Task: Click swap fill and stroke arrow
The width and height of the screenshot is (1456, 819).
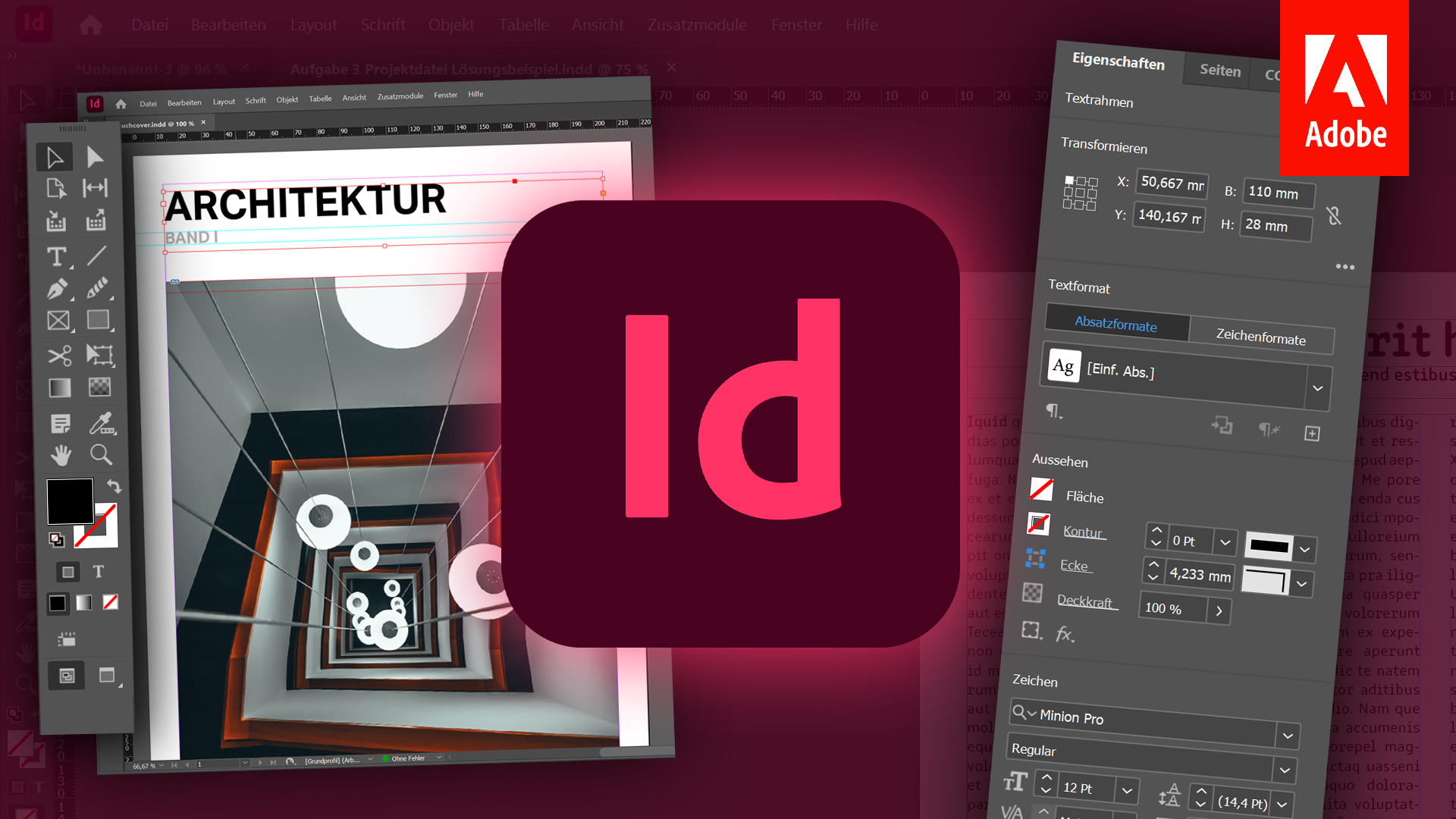Action: [x=114, y=486]
